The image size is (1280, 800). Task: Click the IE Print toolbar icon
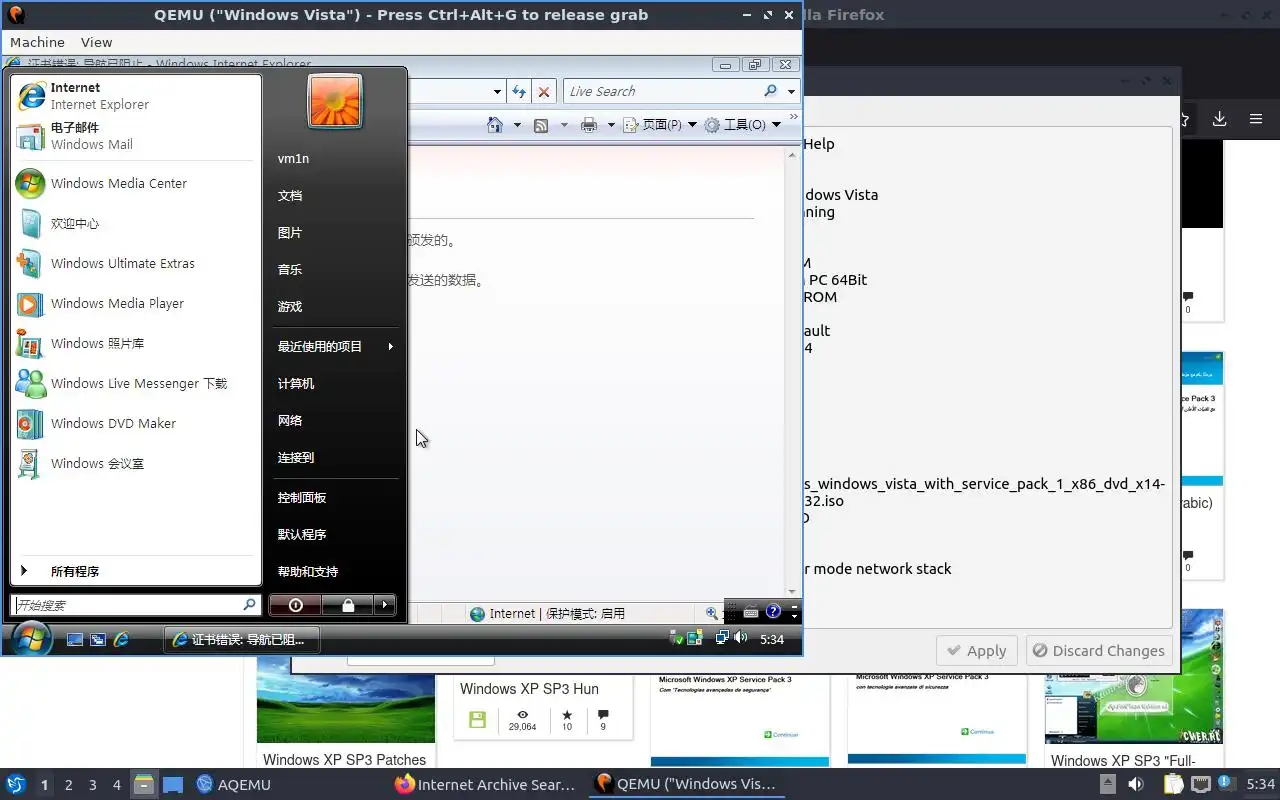(589, 125)
